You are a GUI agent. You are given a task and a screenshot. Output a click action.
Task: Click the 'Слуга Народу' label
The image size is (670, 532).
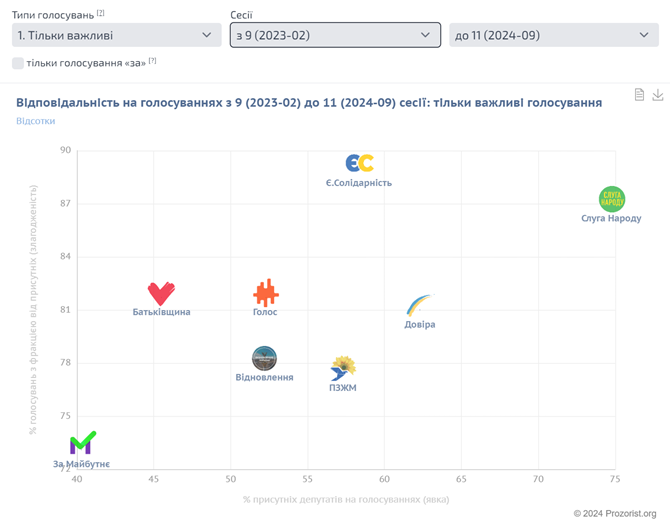(611, 218)
